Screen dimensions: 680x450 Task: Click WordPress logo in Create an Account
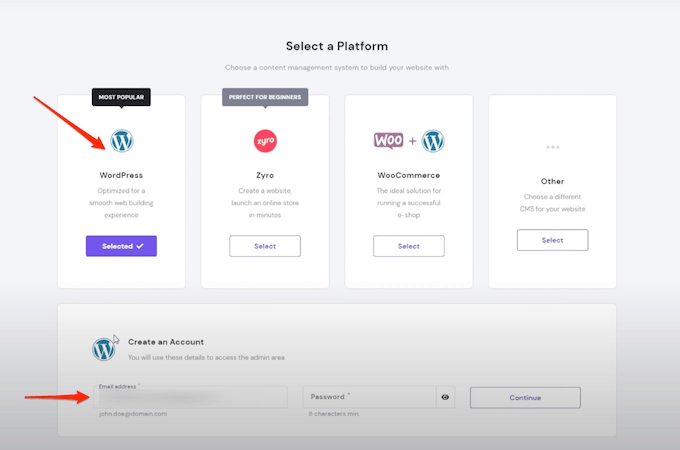coord(104,349)
